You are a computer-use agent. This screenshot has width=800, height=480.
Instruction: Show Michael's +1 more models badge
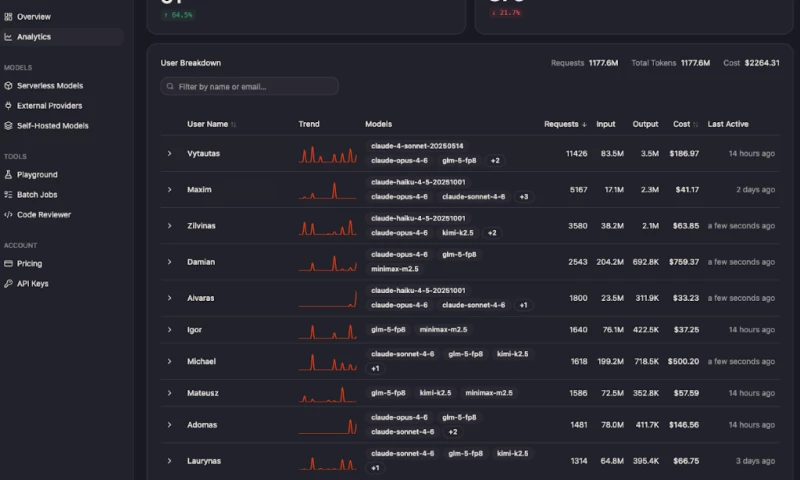click(x=375, y=369)
